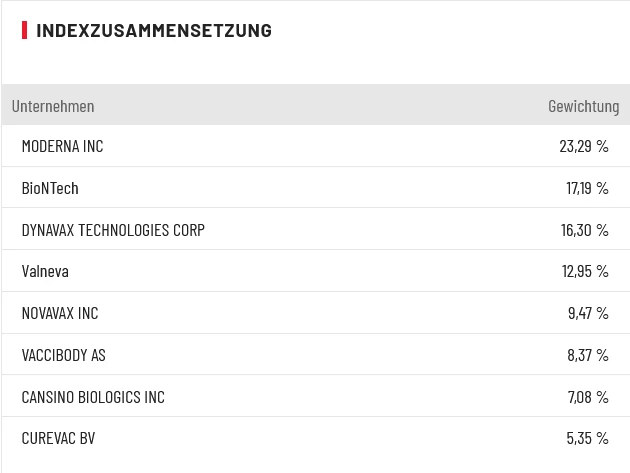Viewport: 630px width, 473px height.
Task: Click the 12,95 % weighting value
Action: click(x=585, y=271)
